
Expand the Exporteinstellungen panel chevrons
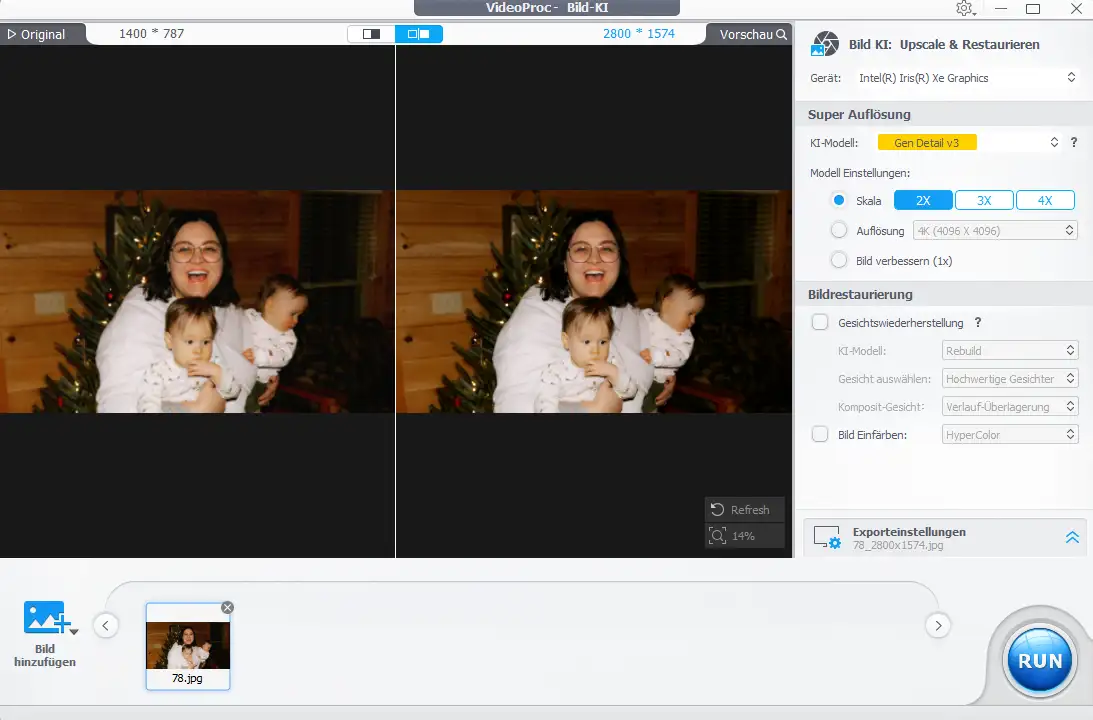pos(1072,537)
